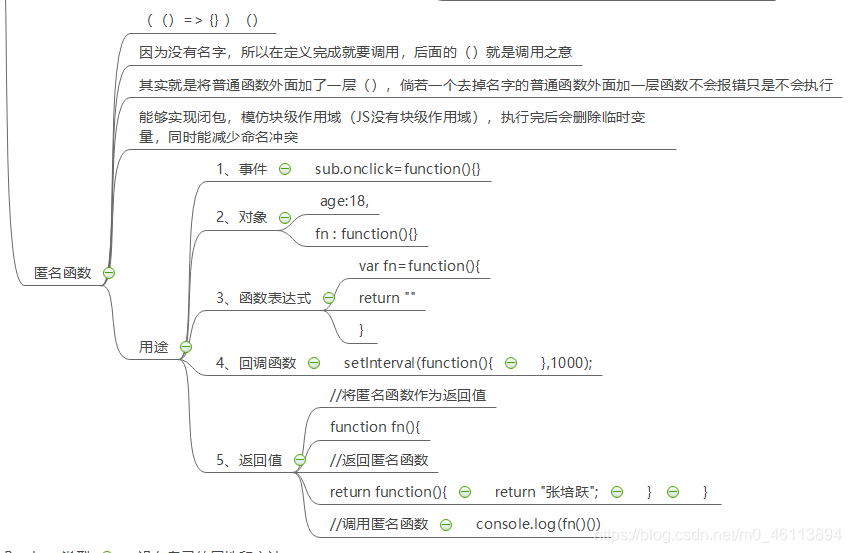Viewport: 851px width, 553px height.
Task: Collapse the //调用匿名函数 node
Action: pos(446,525)
